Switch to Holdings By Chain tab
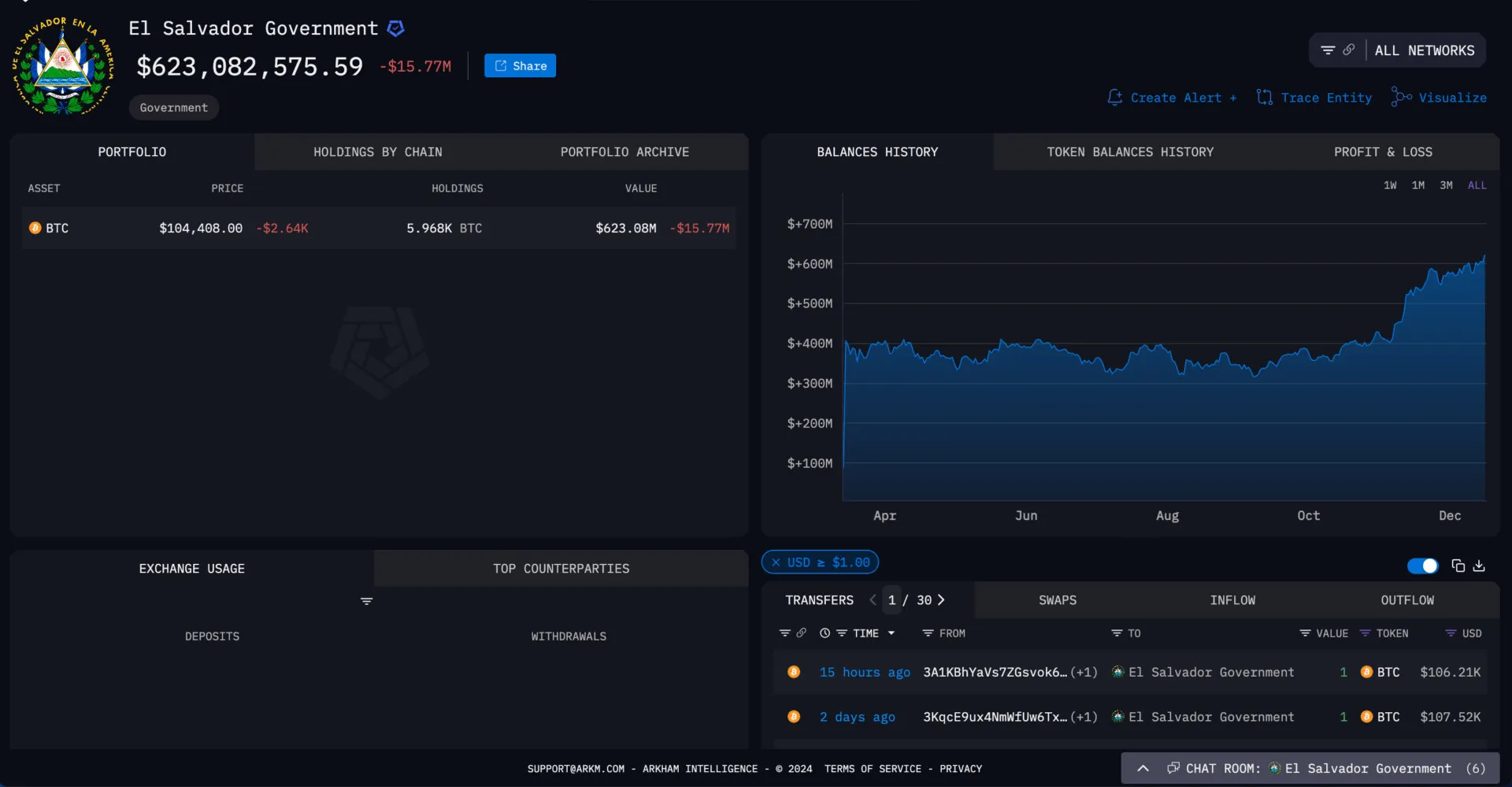 [x=378, y=152]
